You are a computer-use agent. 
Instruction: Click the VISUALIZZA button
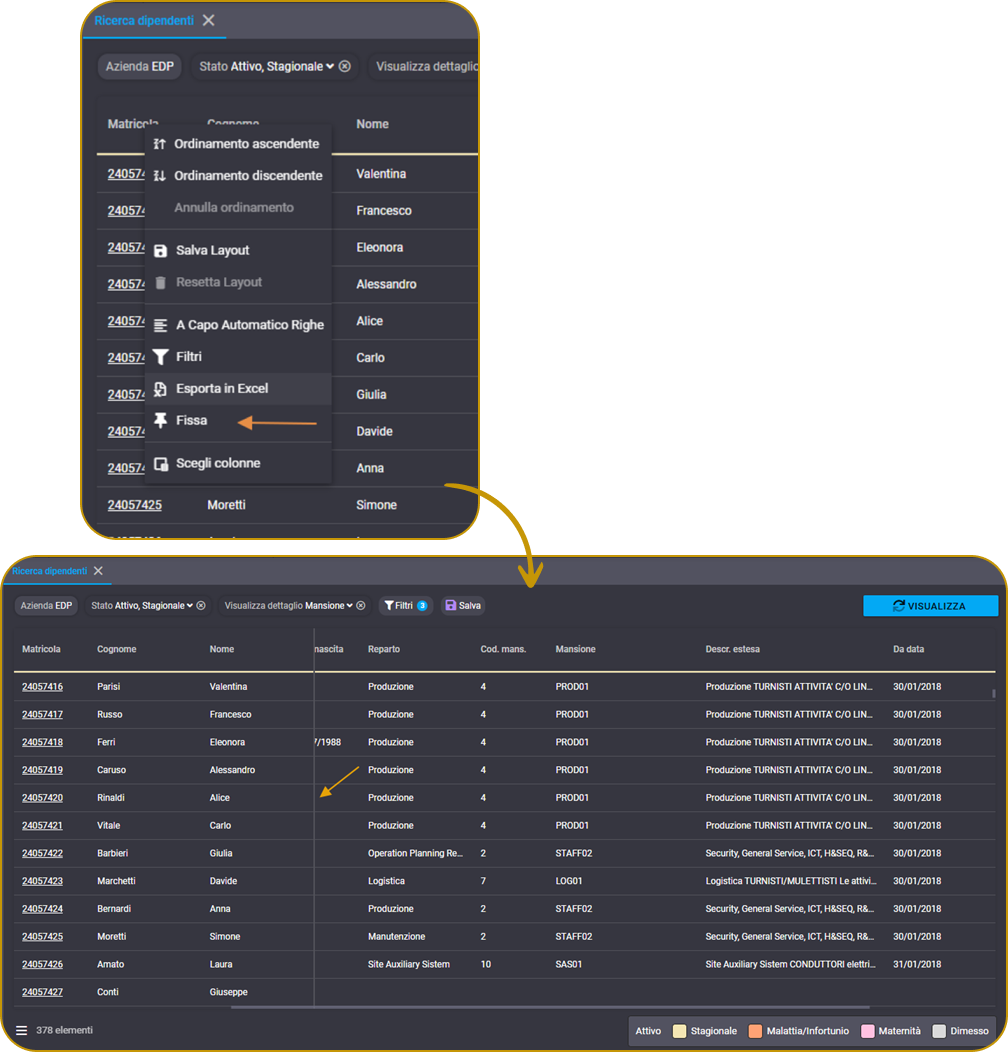[x=930, y=606]
